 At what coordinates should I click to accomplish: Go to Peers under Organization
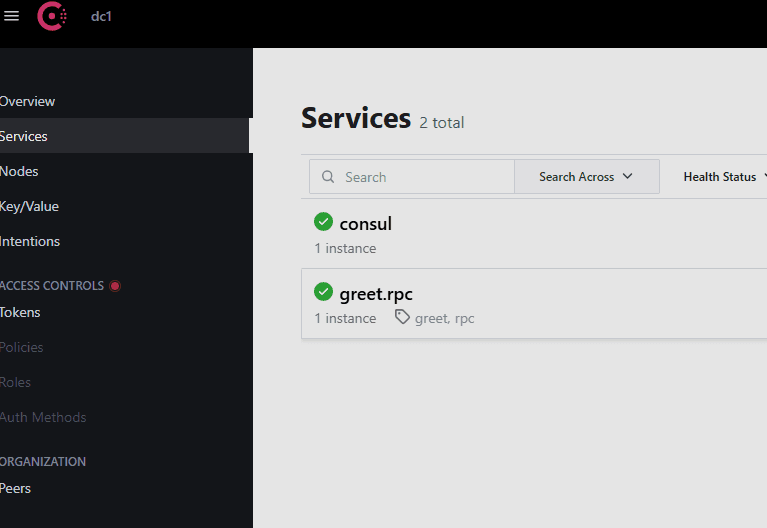[16, 488]
